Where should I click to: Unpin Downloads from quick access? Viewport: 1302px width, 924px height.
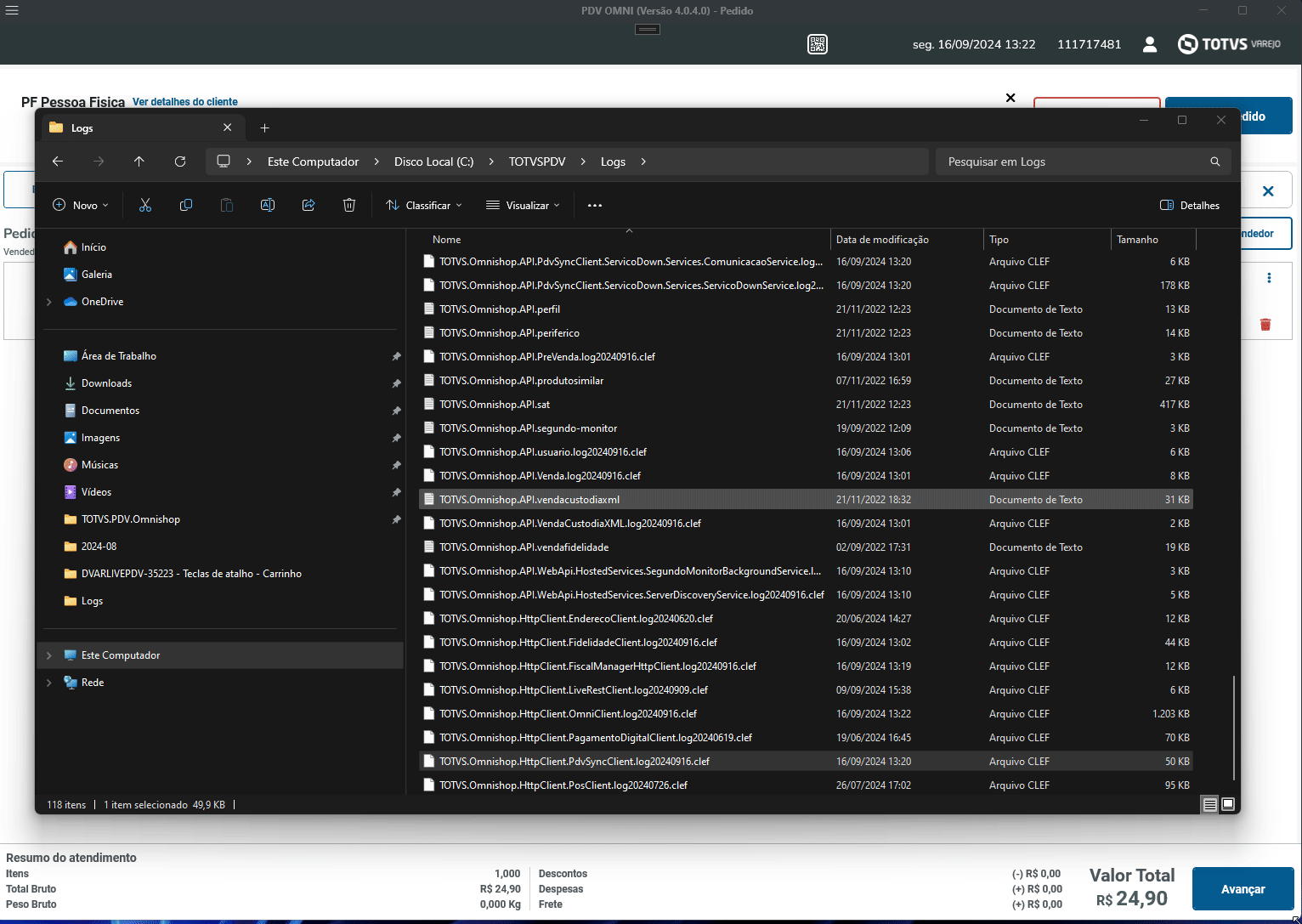[396, 383]
